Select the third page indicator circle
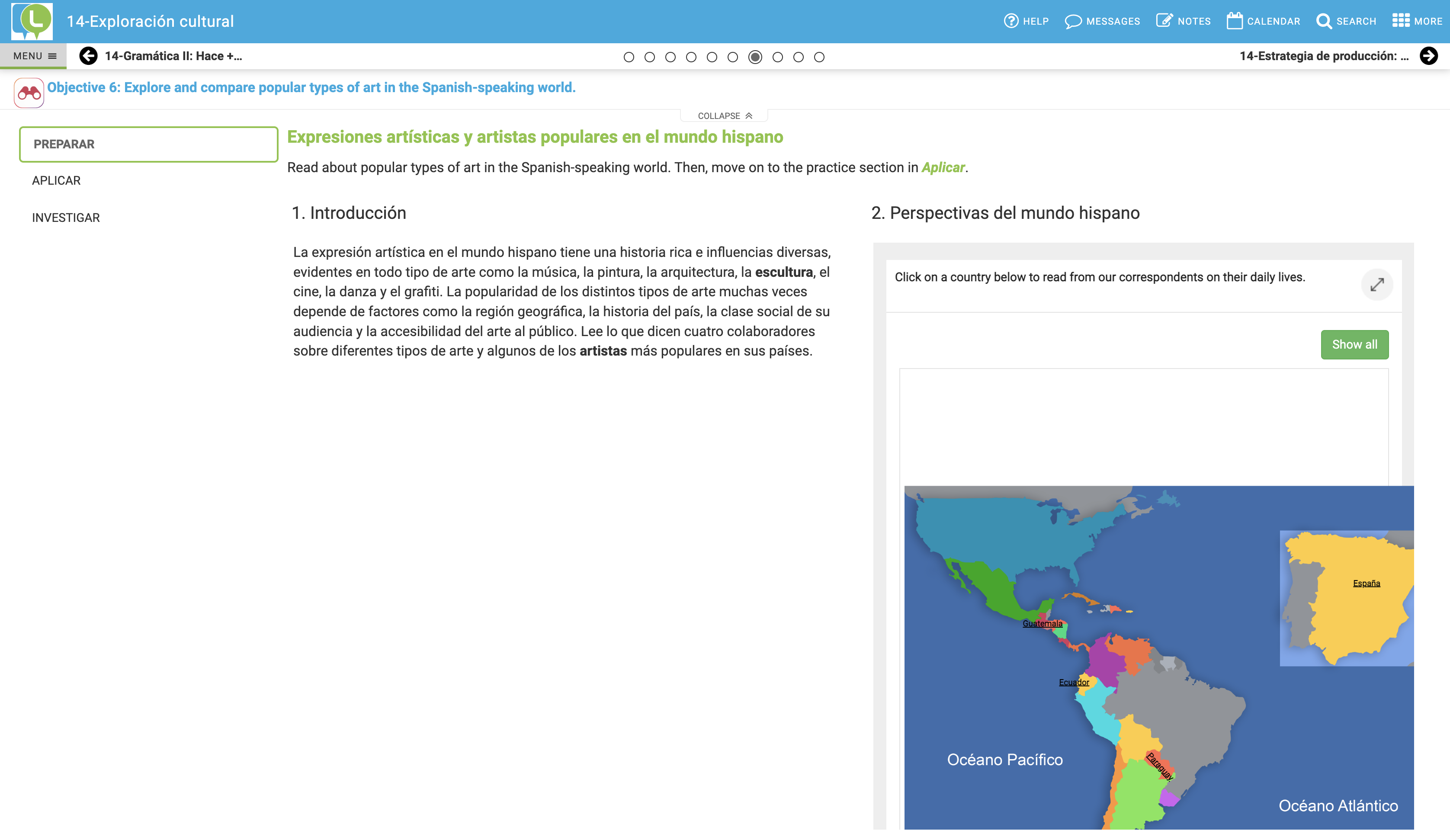The image size is (1450, 840). coord(670,57)
